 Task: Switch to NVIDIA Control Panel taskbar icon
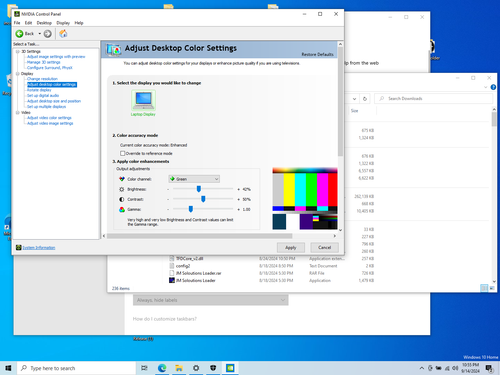pos(230,368)
